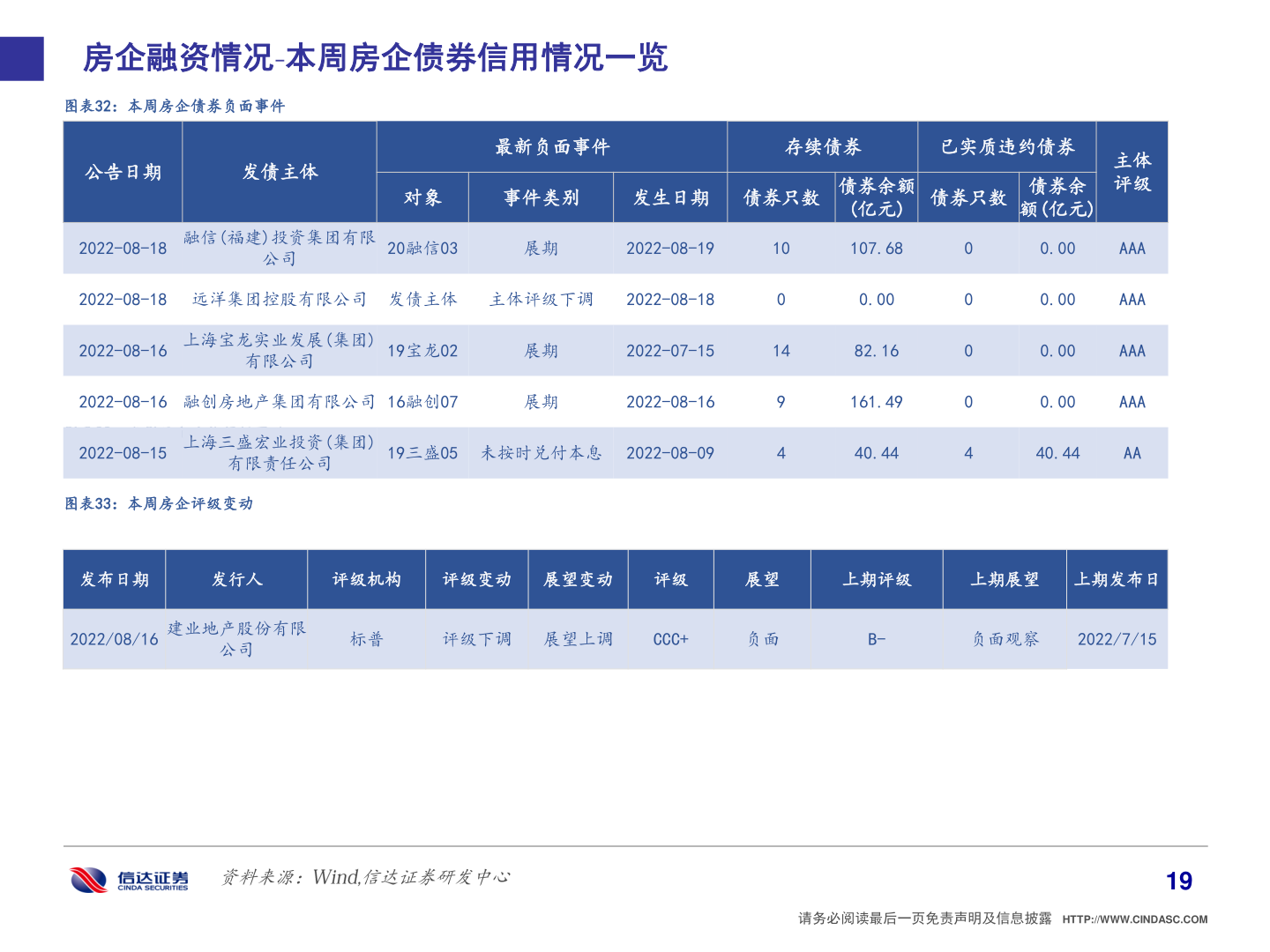Click cell 融信(福建)投资集团有限公司
Screen dimensions: 1270x952
pos(280,249)
